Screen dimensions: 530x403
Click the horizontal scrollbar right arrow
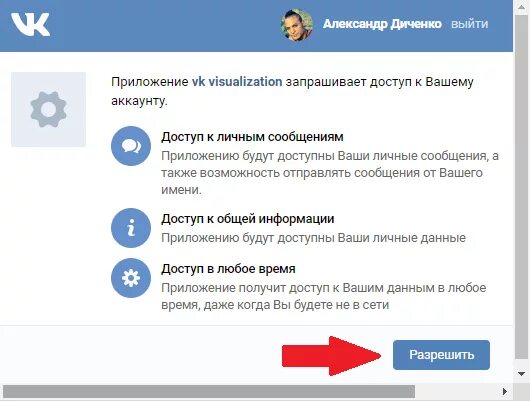click(x=505, y=392)
